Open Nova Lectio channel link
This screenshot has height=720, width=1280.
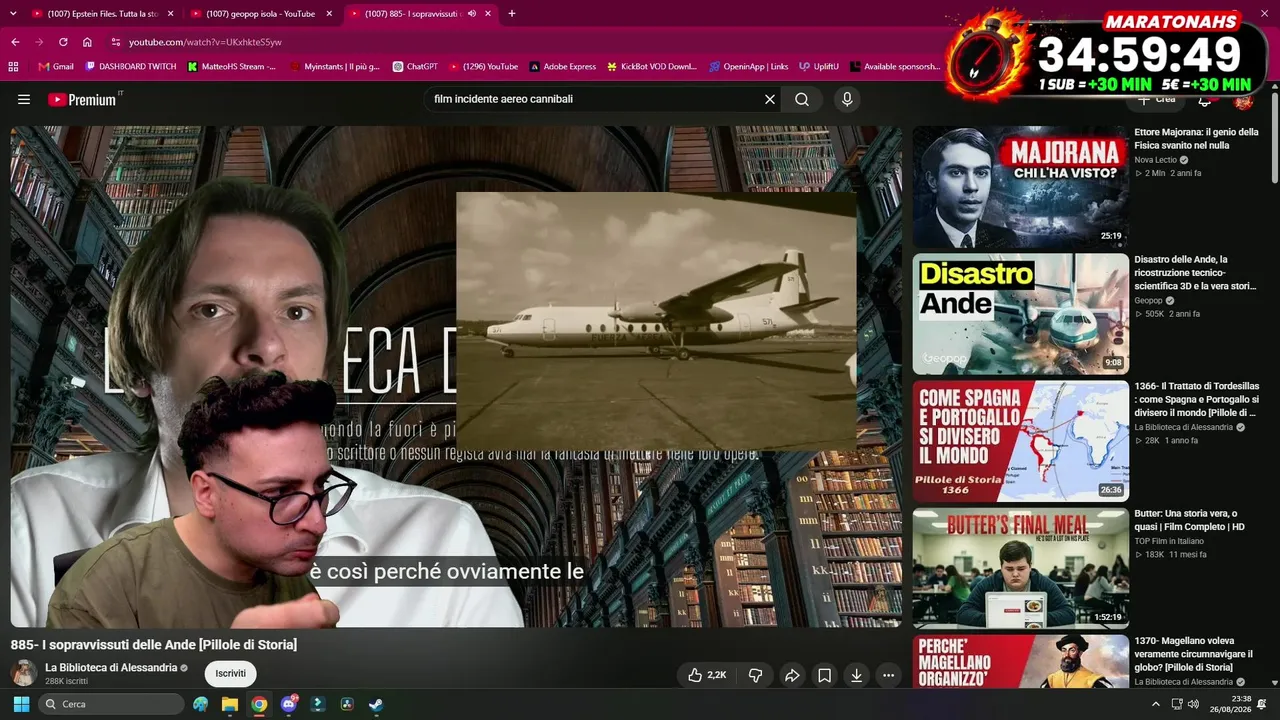tap(1156, 160)
